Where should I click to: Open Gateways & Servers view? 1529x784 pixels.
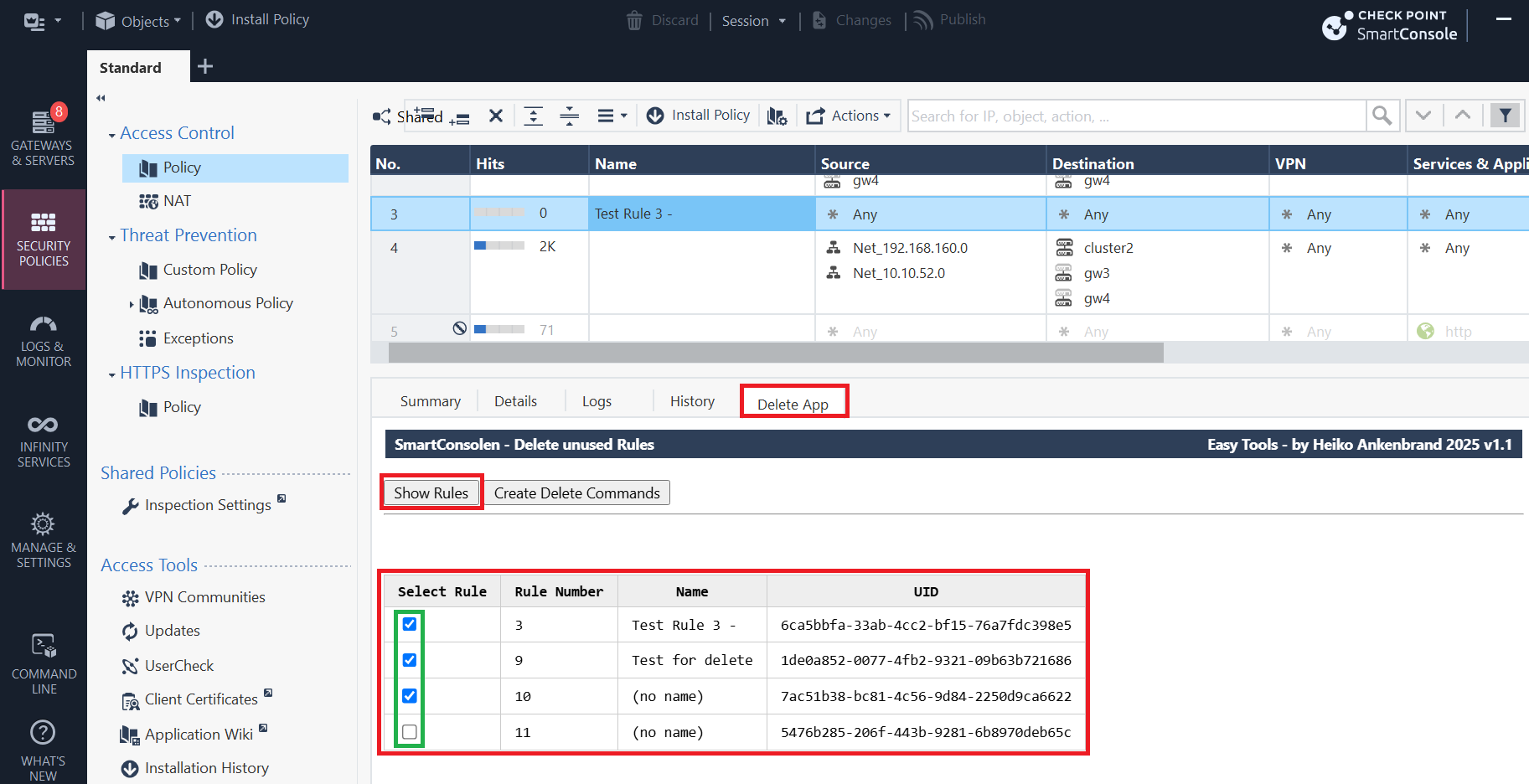43,137
